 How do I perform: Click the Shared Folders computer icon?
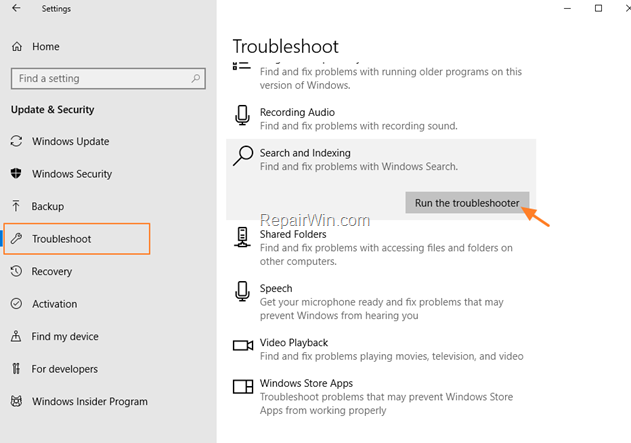[242, 237]
